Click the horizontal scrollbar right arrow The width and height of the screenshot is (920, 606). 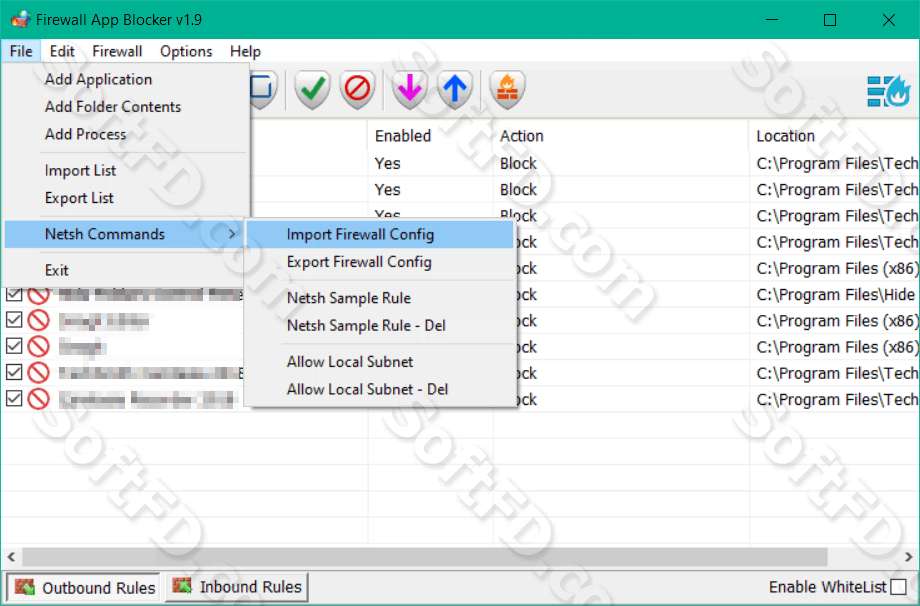click(x=908, y=556)
